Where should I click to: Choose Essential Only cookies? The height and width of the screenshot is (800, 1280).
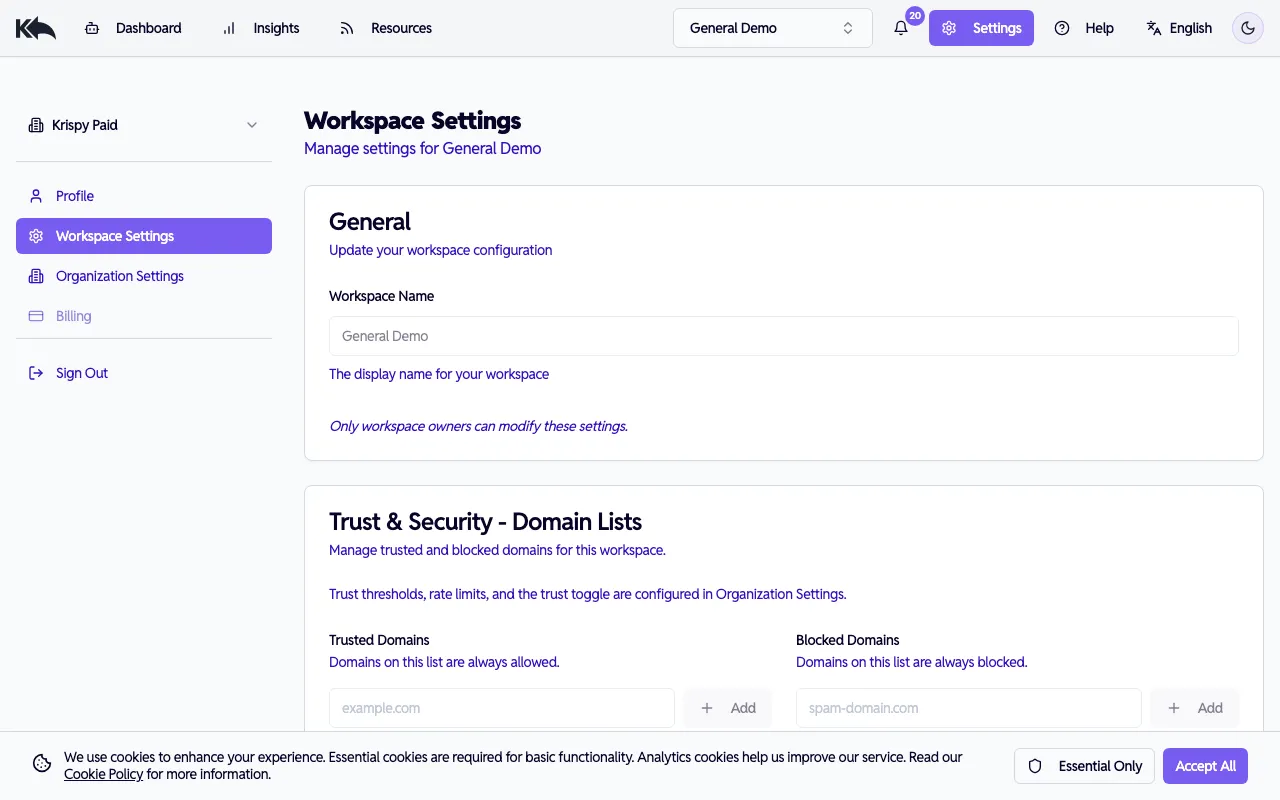(x=1084, y=765)
